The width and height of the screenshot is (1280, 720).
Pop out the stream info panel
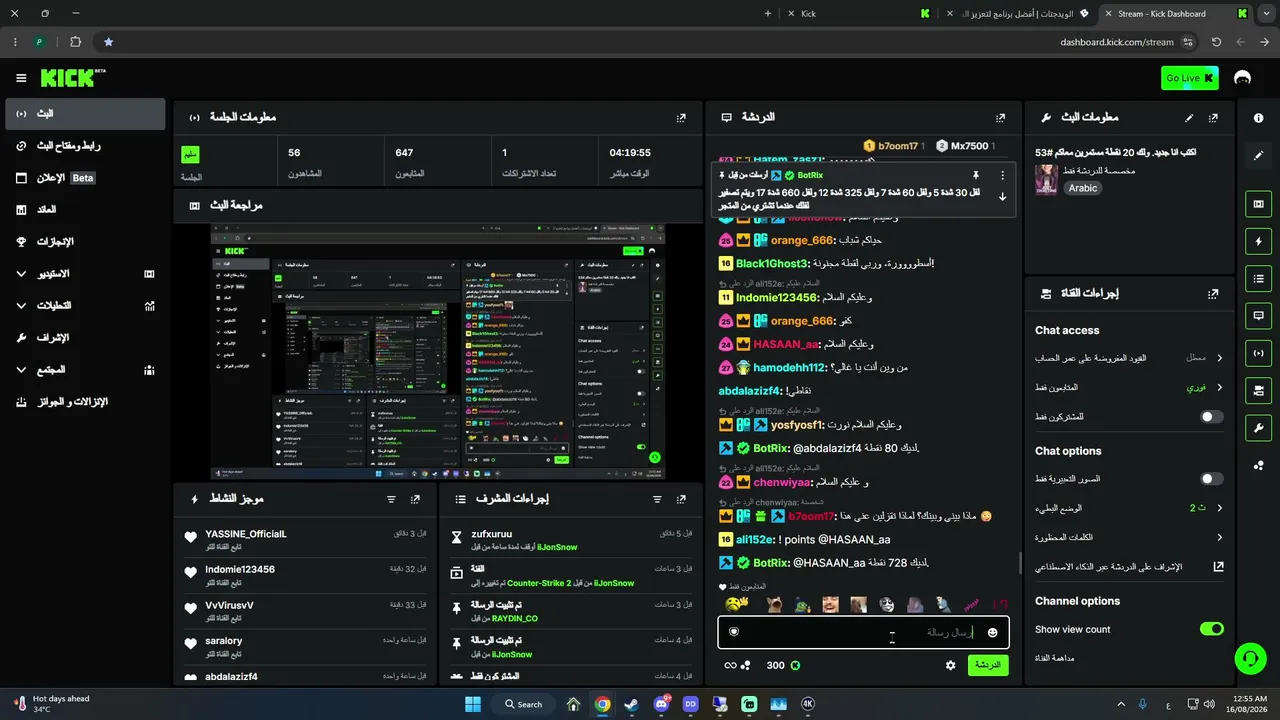click(x=1213, y=117)
